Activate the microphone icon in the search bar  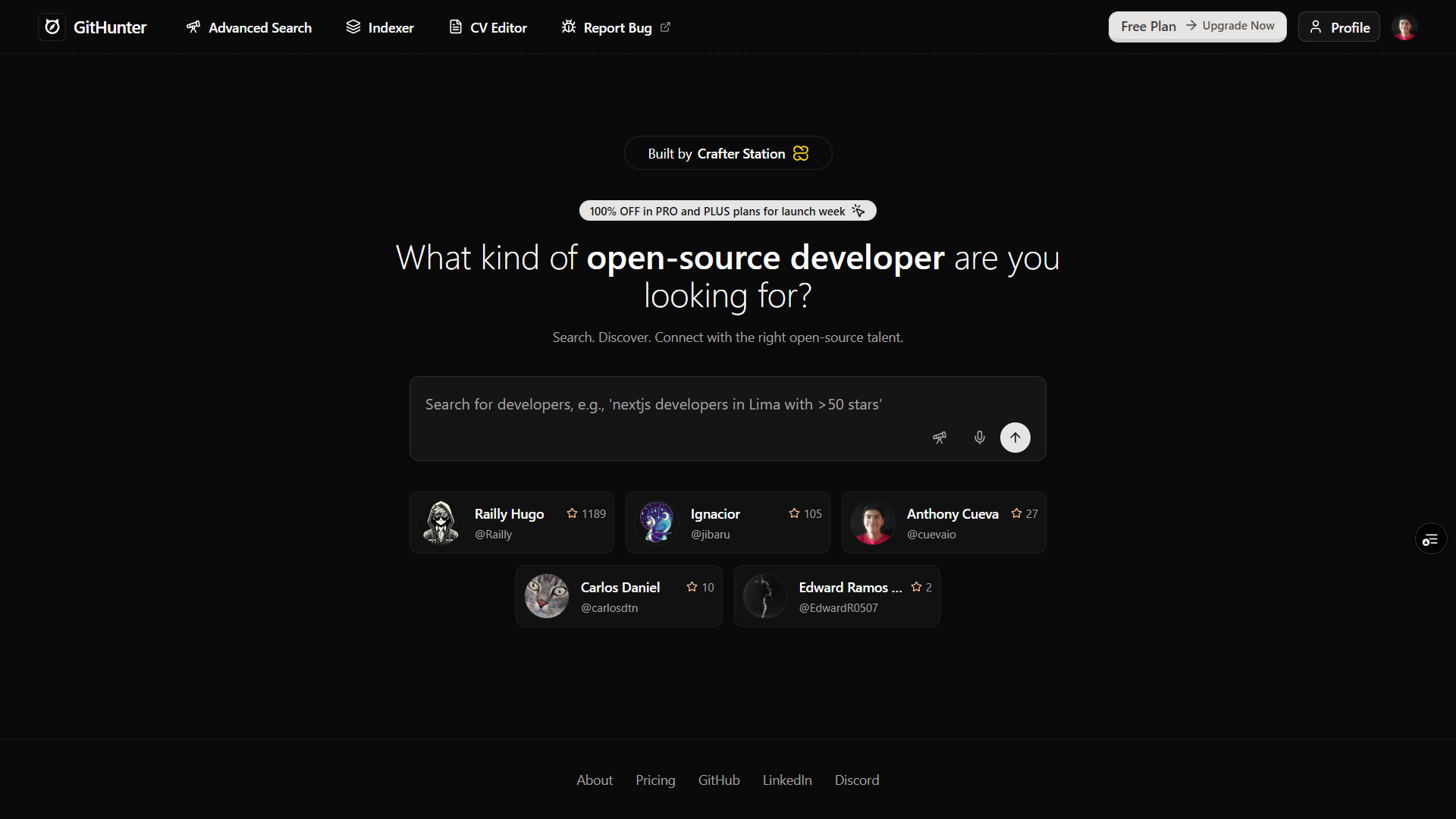click(979, 438)
